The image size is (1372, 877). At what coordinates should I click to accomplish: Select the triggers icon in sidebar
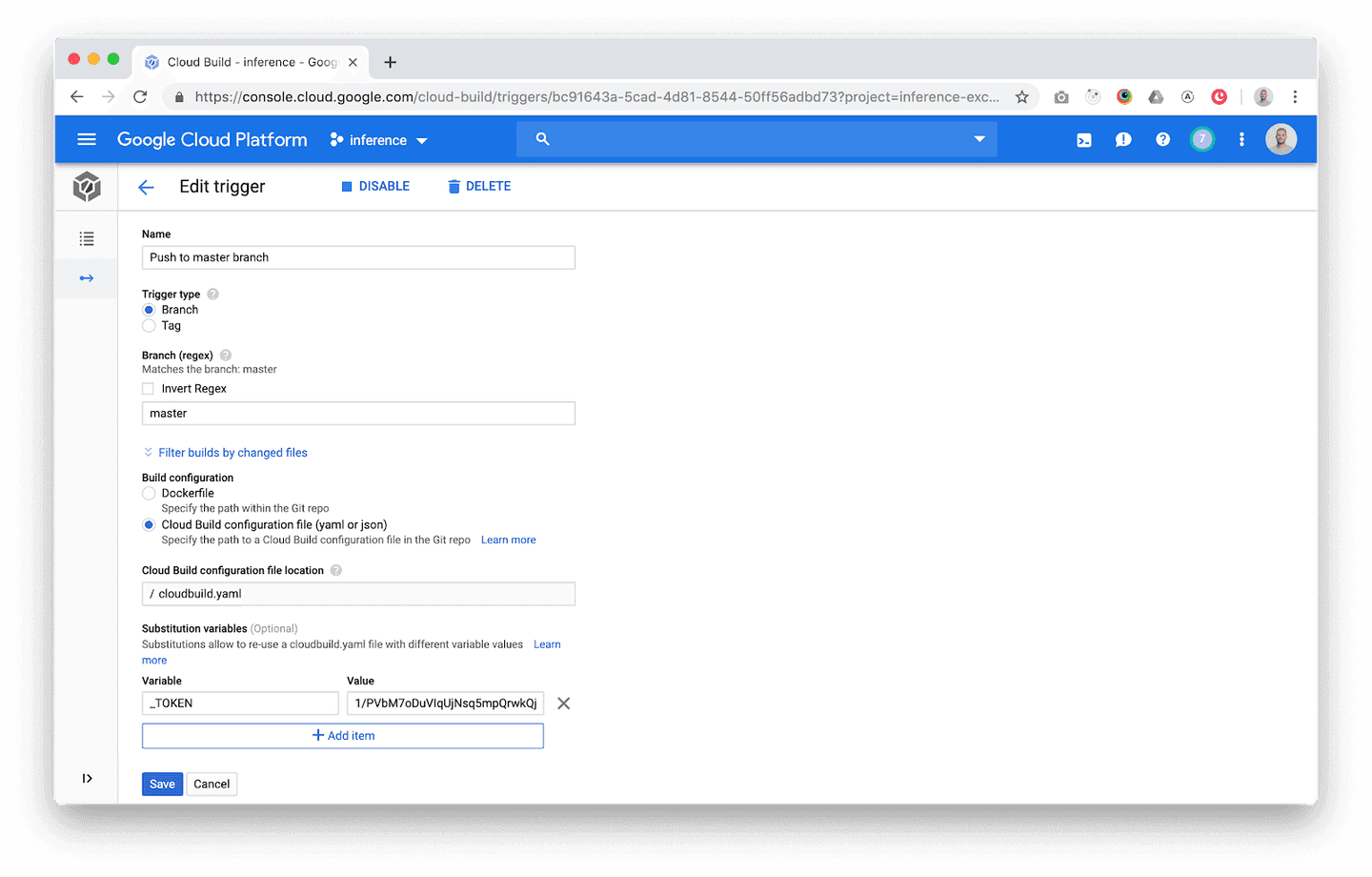(x=87, y=278)
